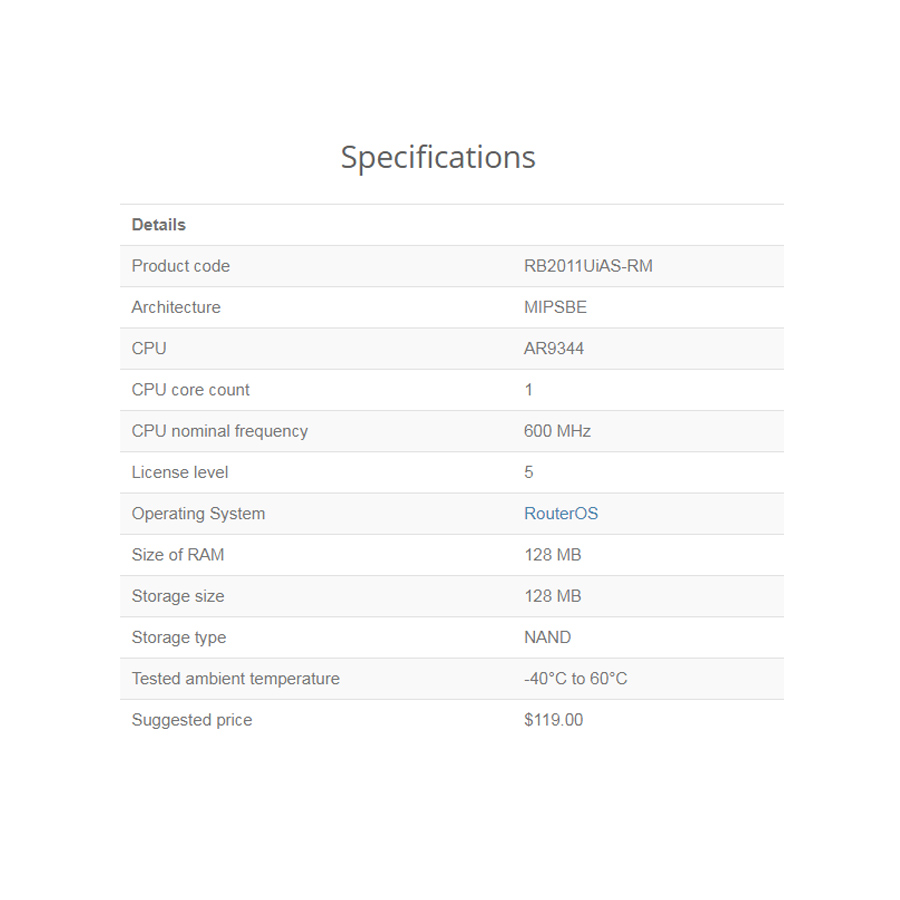Click the $119.00 suggested price value

[x=553, y=720]
